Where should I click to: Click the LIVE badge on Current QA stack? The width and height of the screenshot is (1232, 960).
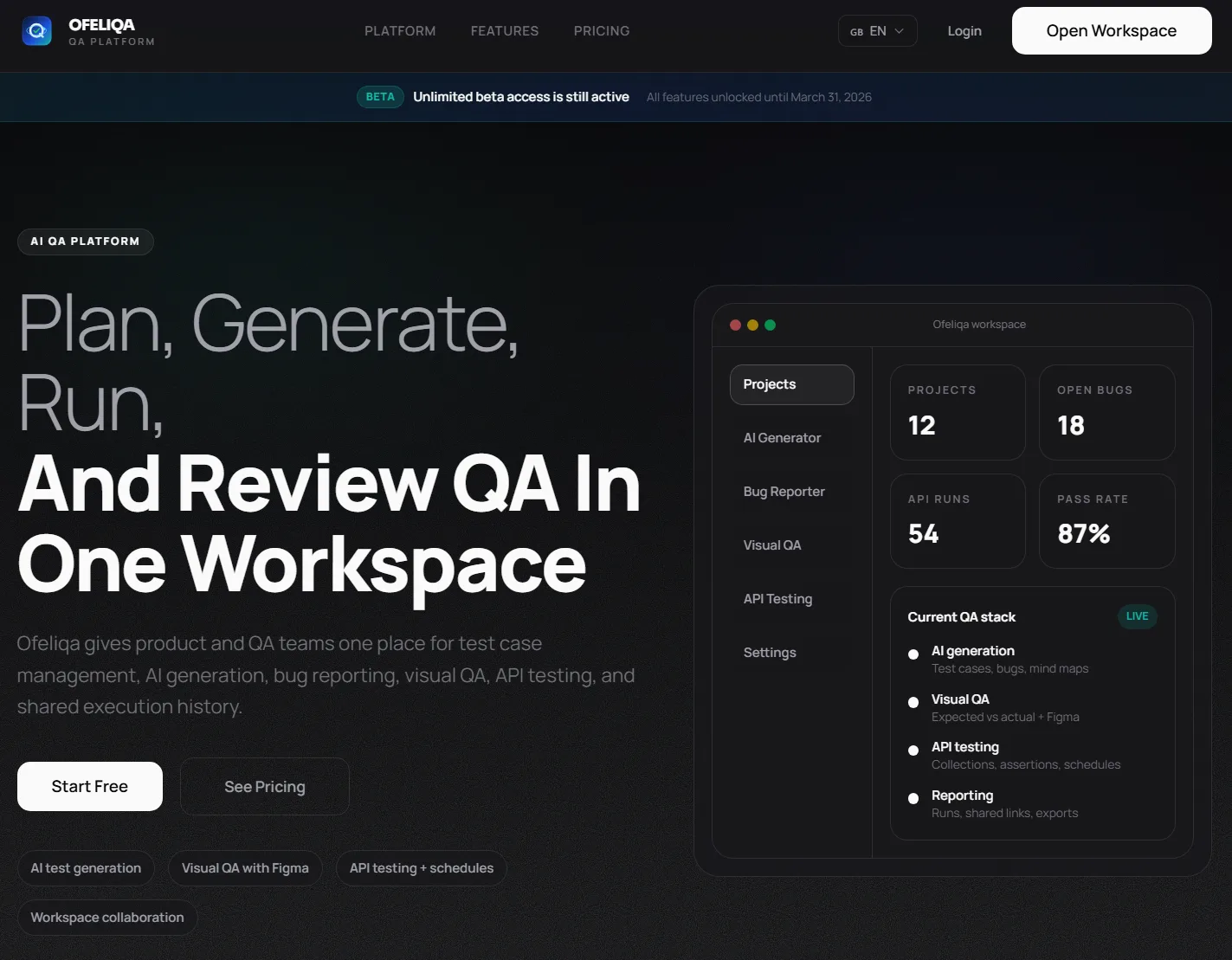(1137, 616)
